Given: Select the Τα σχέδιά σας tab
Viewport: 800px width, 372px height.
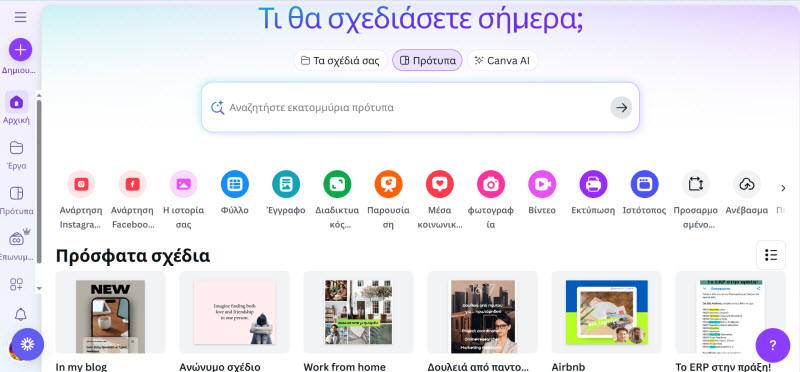Looking at the screenshot, I should [x=340, y=61].
